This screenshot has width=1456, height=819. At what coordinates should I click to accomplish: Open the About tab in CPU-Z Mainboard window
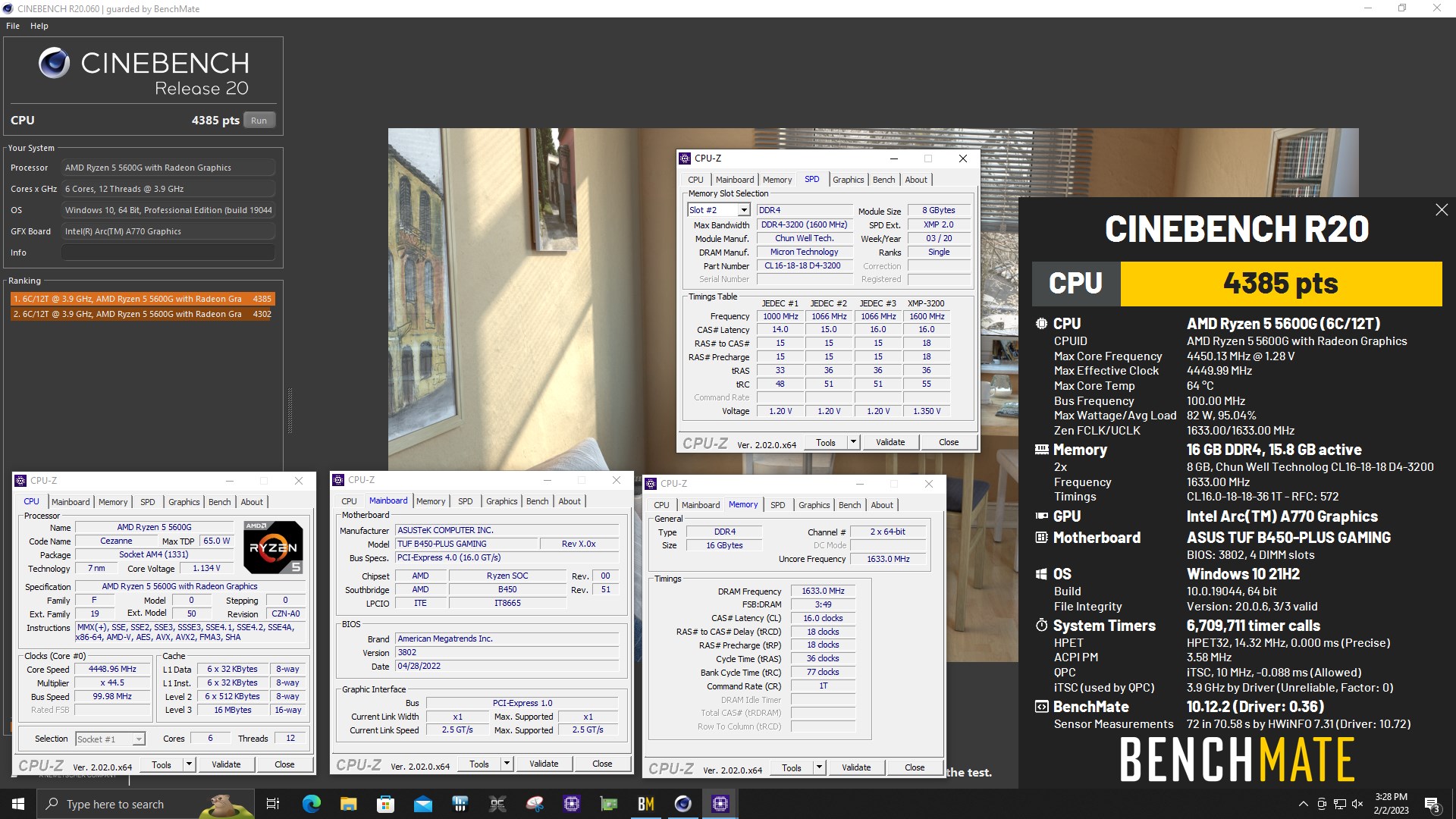[x=570, y=501]
